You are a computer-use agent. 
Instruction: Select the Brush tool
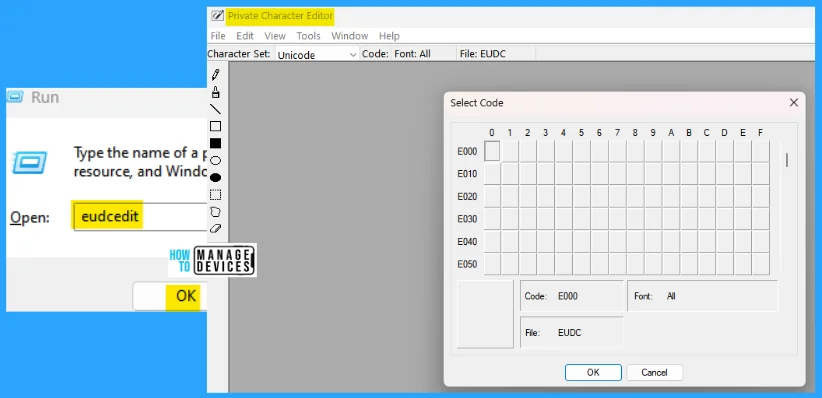[215, 92]
